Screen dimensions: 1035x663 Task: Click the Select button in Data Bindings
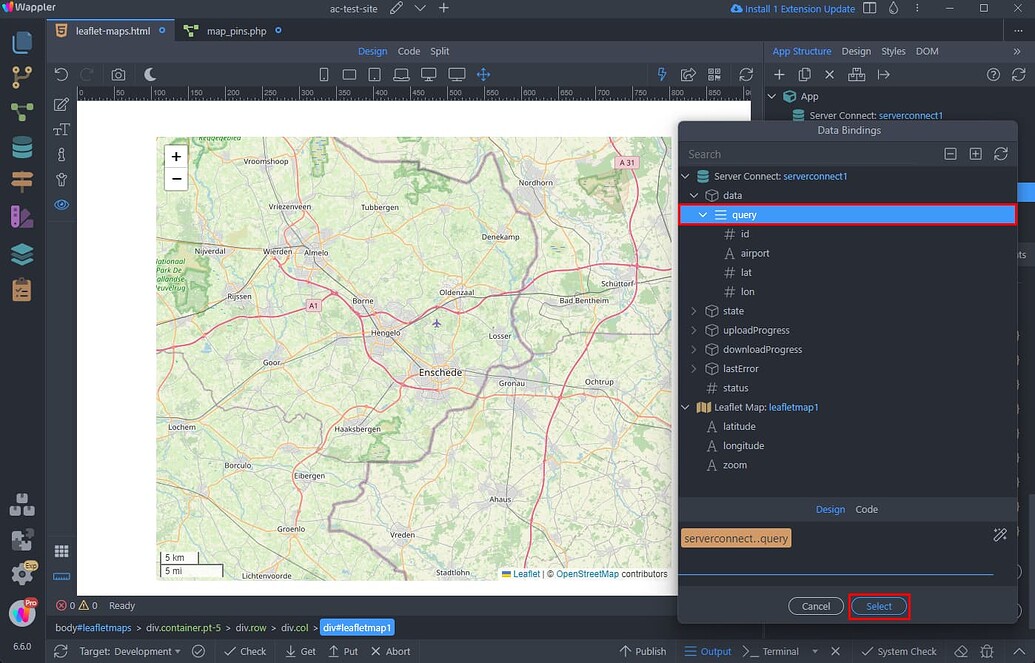pos(878,606)
